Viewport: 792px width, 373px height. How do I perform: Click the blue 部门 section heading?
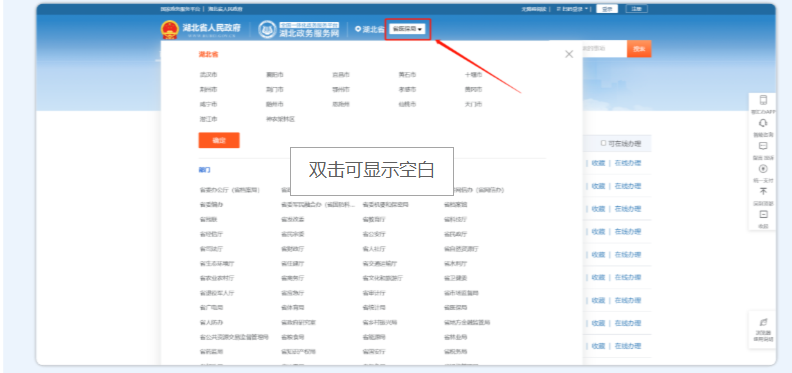(x=205, y=170)
